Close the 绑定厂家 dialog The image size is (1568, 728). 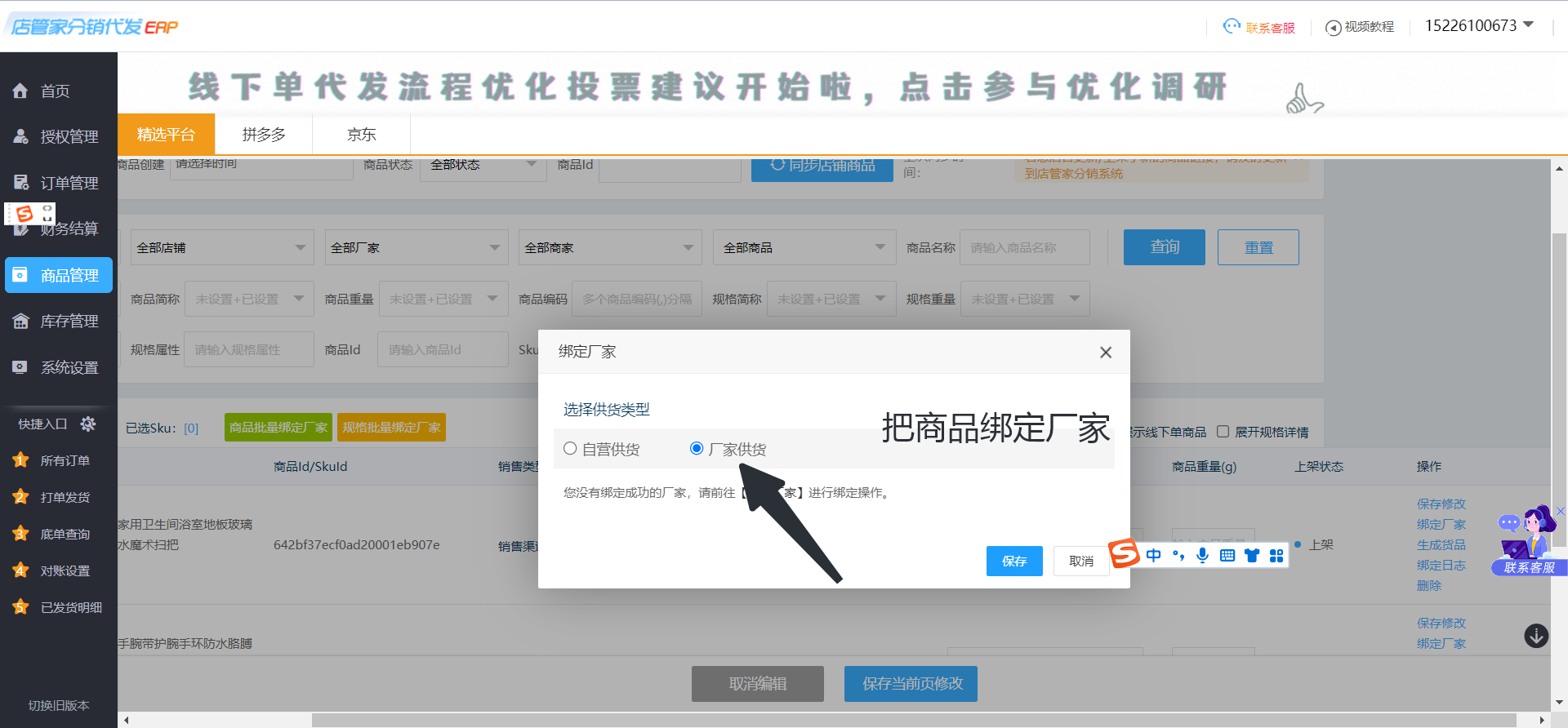pyautogui.click(x=1106, y=353)
